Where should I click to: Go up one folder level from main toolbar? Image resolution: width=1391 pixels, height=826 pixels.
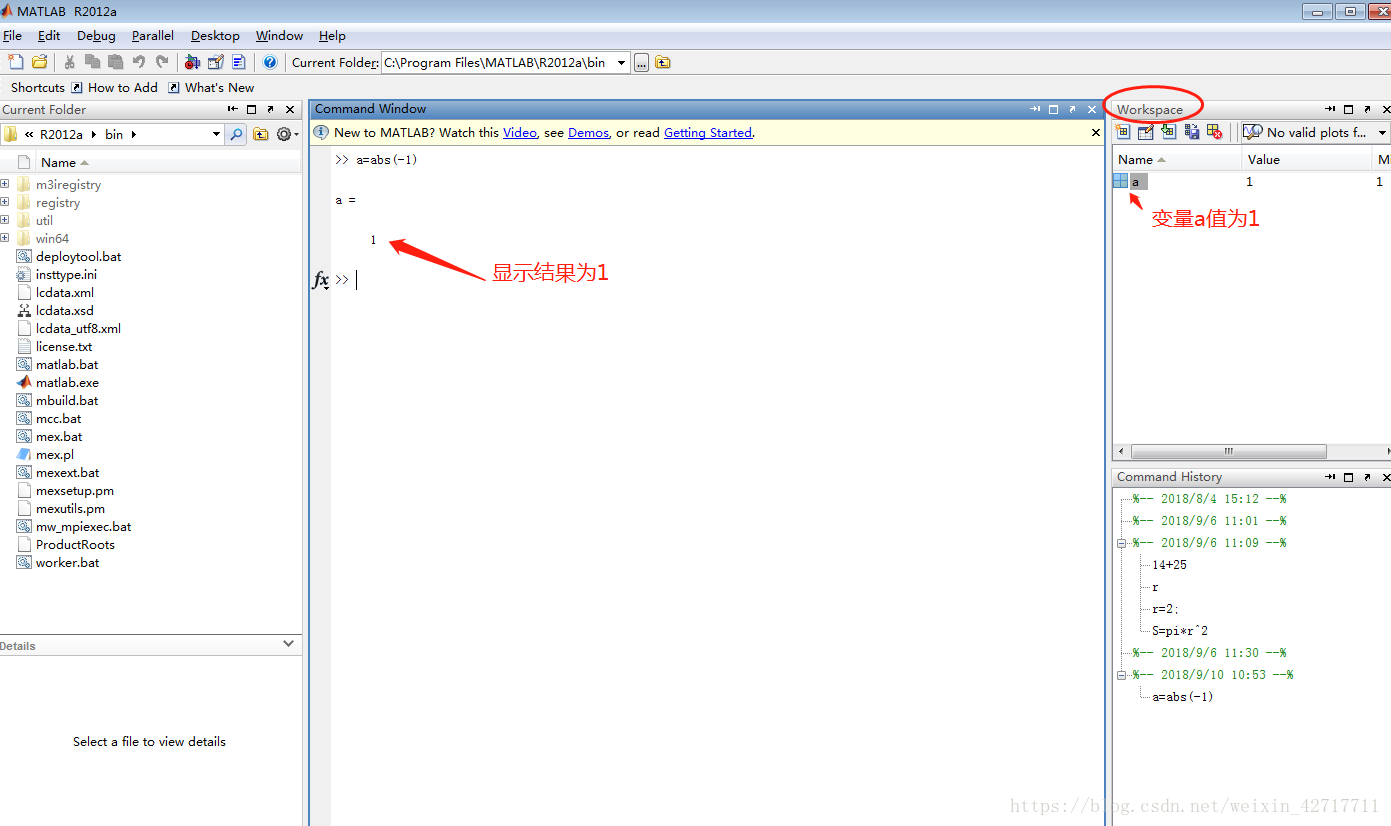click(663, 62)
